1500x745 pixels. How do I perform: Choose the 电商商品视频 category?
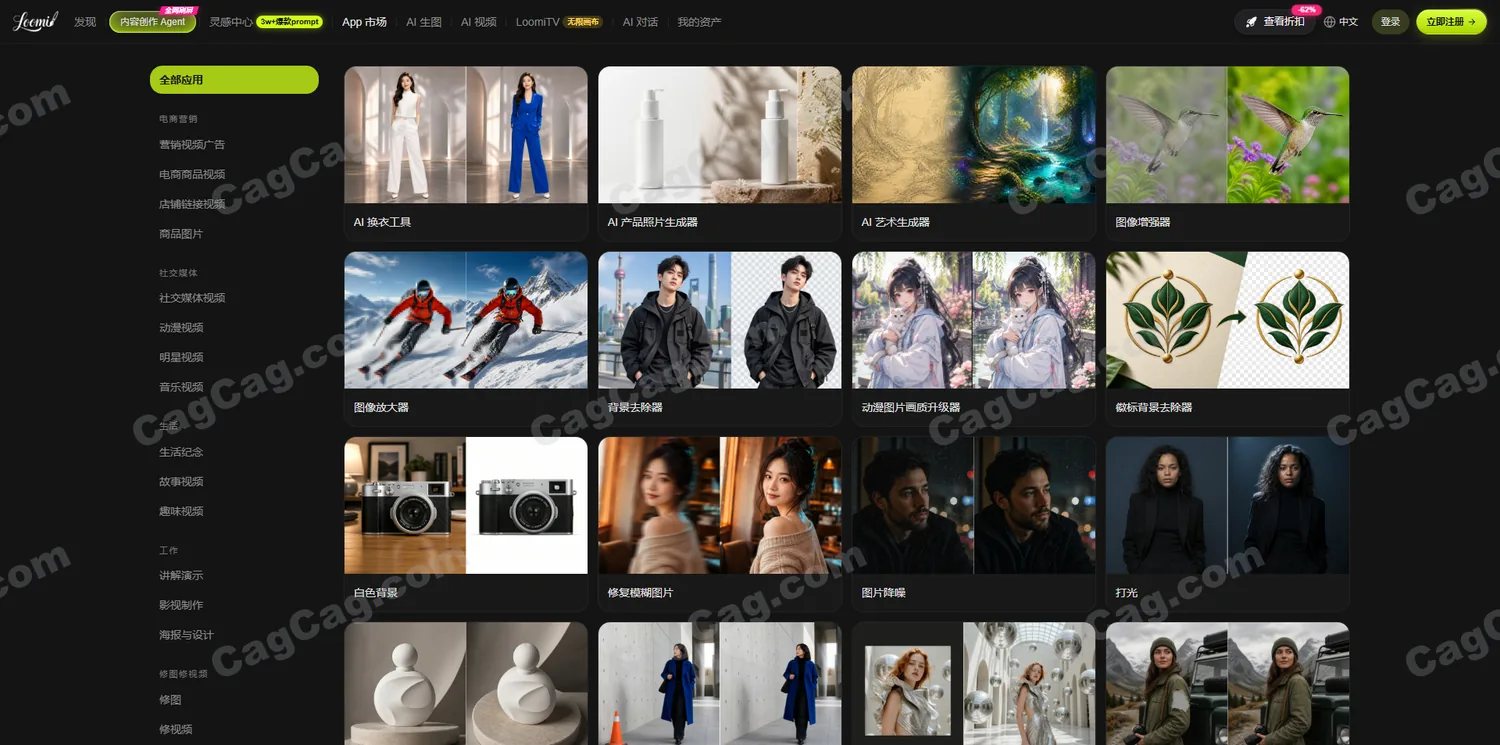tap(192, 174)
